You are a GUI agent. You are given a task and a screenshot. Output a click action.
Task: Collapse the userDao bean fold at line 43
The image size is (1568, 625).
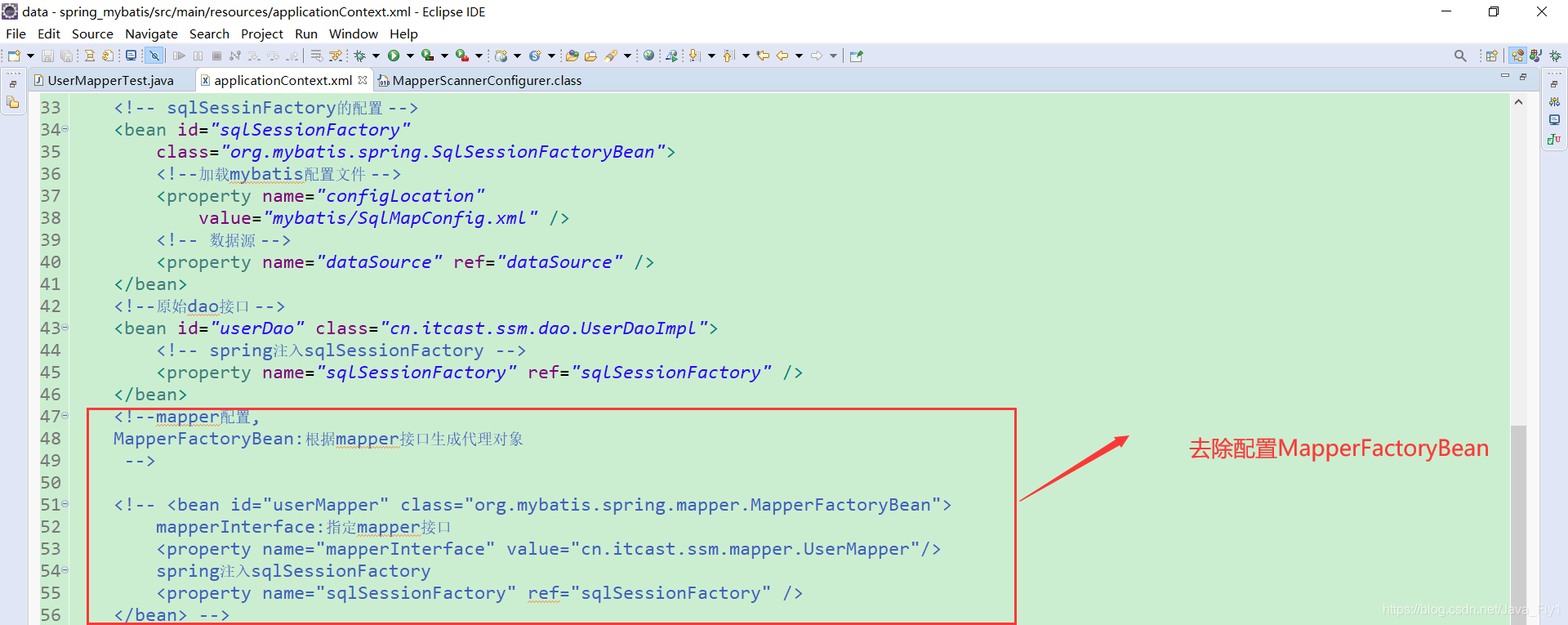click(x=65, y=328)
